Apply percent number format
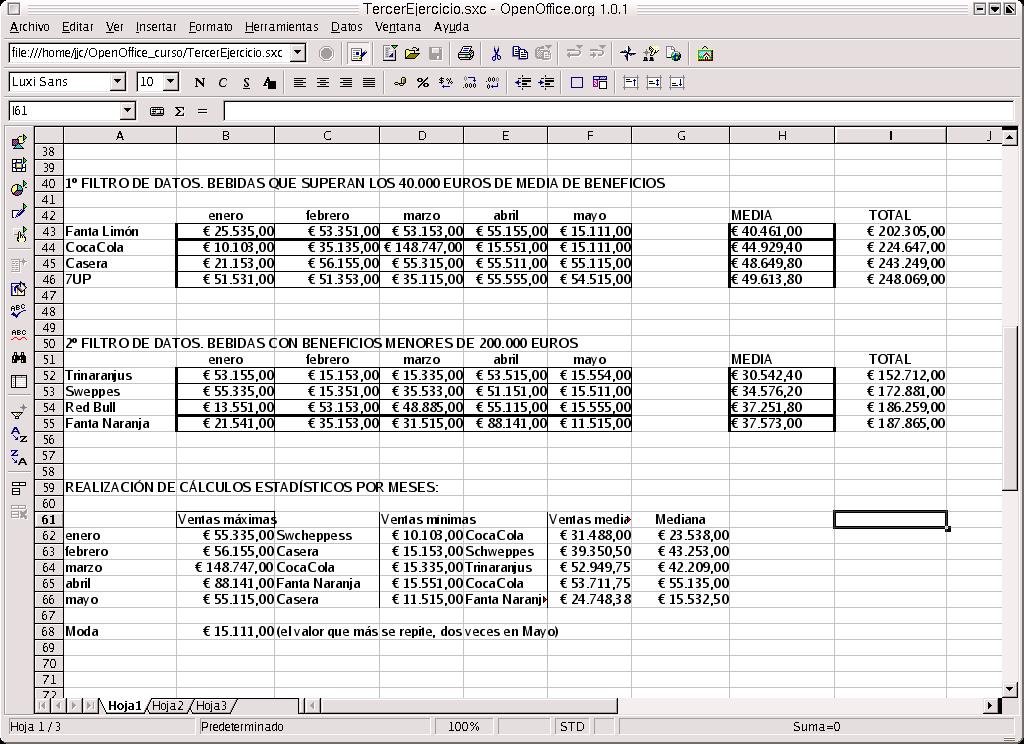This screenshot has height=744, width=1024. [x=422, y=82]
